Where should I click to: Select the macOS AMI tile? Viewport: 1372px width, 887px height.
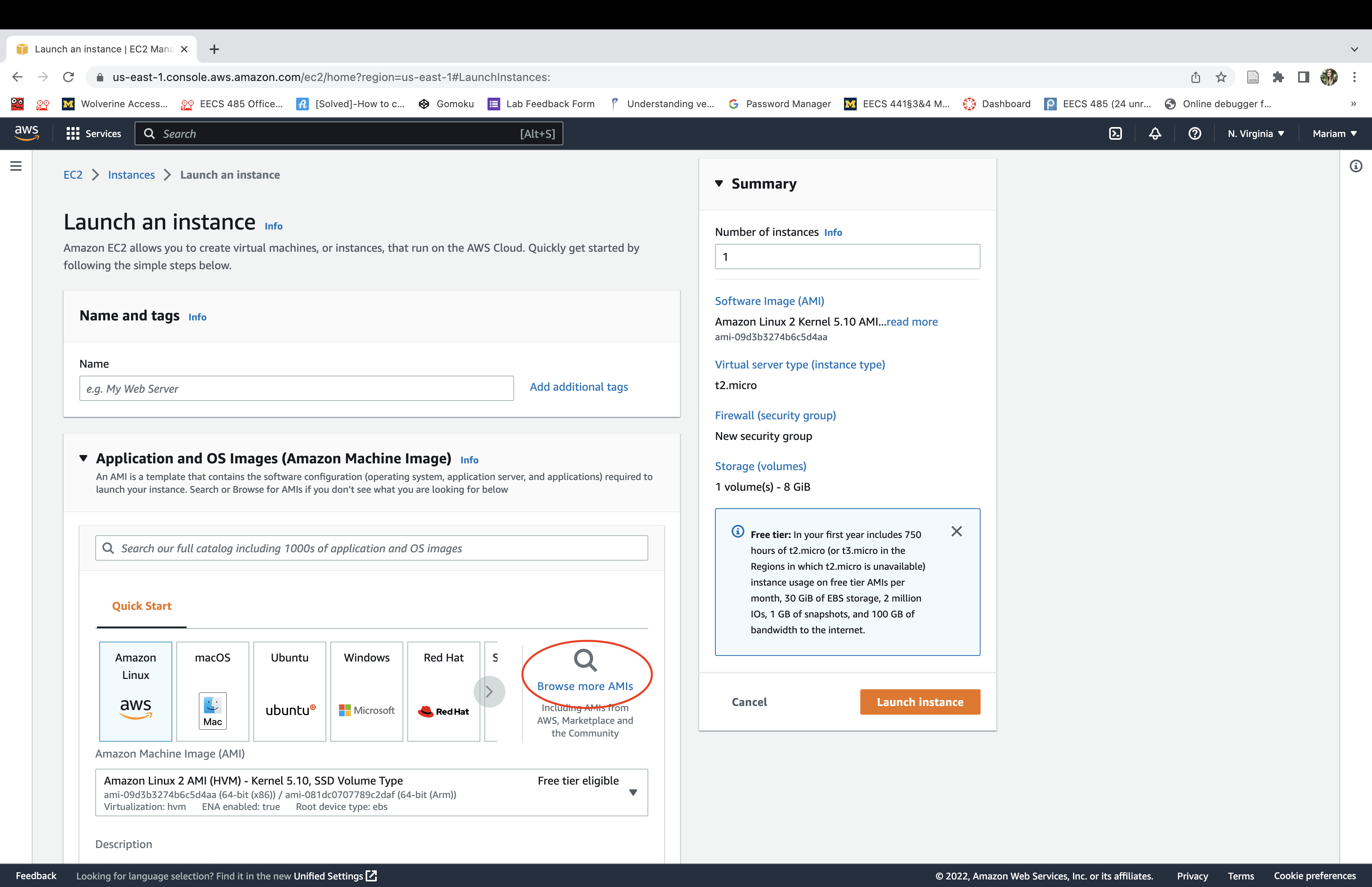212,691
